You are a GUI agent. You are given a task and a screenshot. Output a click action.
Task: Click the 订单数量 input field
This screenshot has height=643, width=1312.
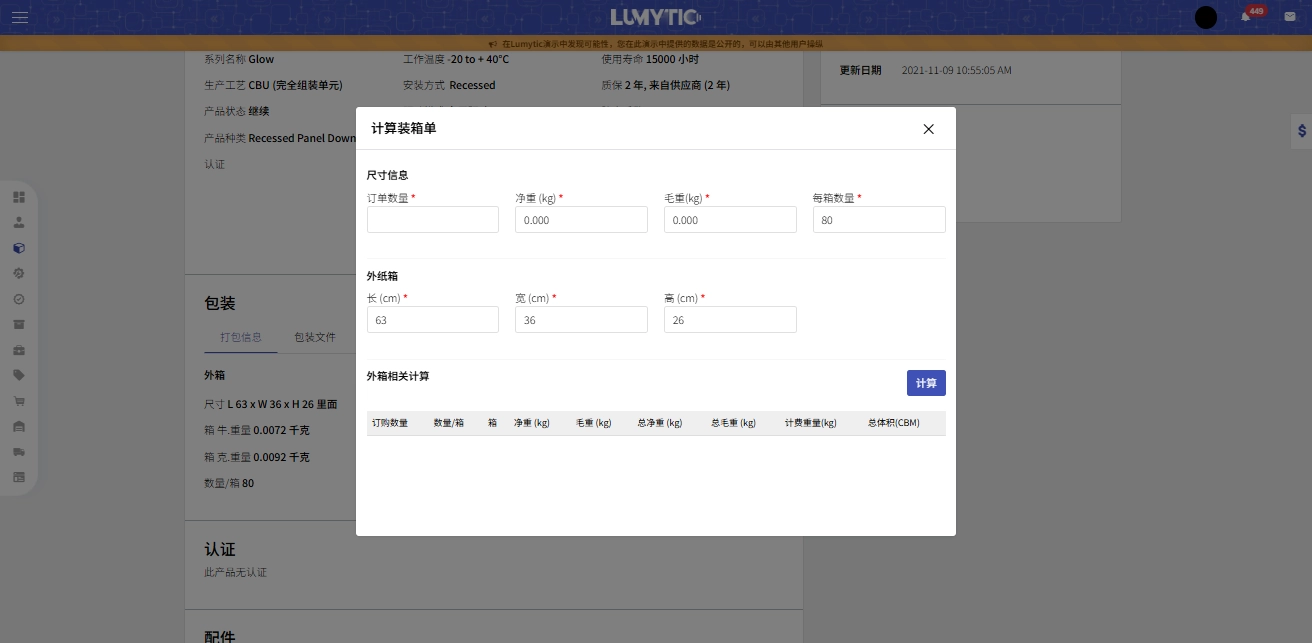tap(432, 219)
